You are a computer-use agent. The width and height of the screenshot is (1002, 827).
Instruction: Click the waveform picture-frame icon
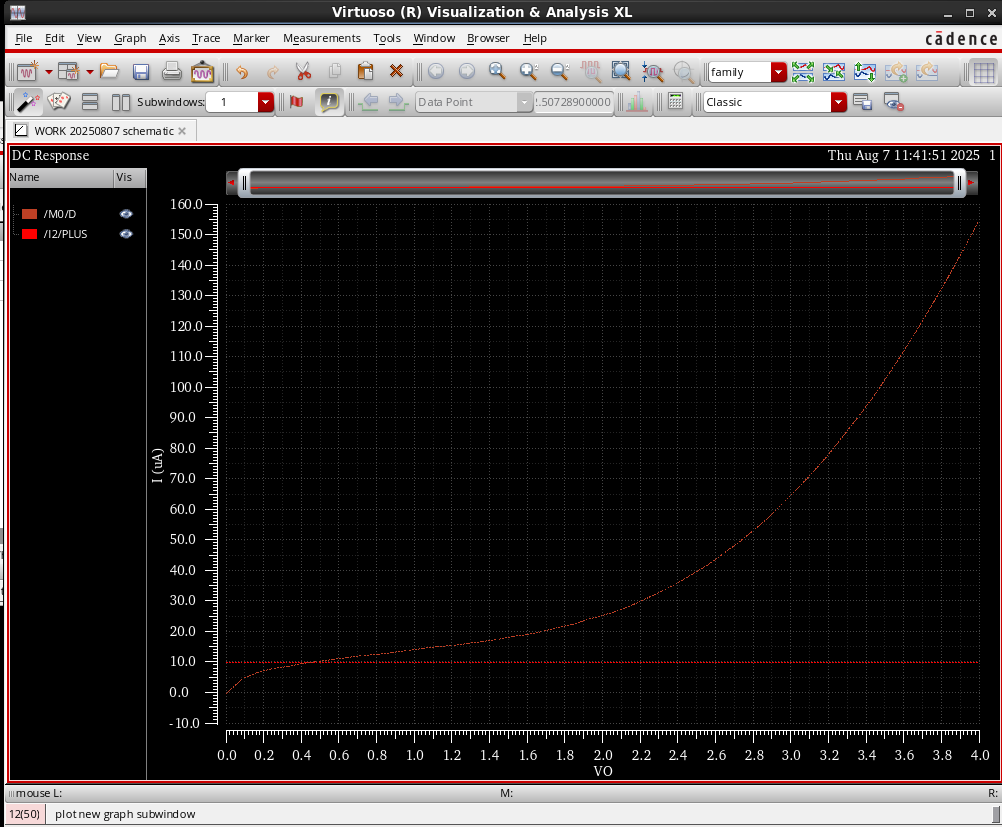(x=203, y=72)
